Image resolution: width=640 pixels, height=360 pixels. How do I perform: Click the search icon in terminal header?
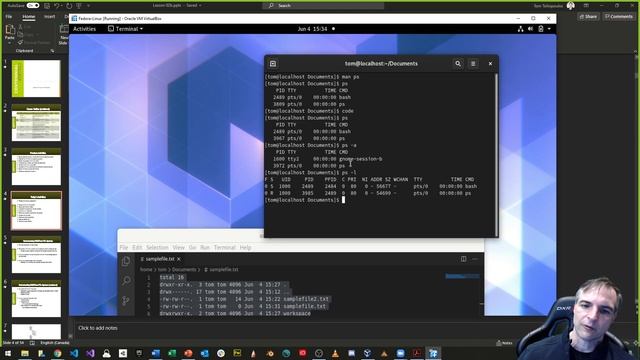coord(458,64)
